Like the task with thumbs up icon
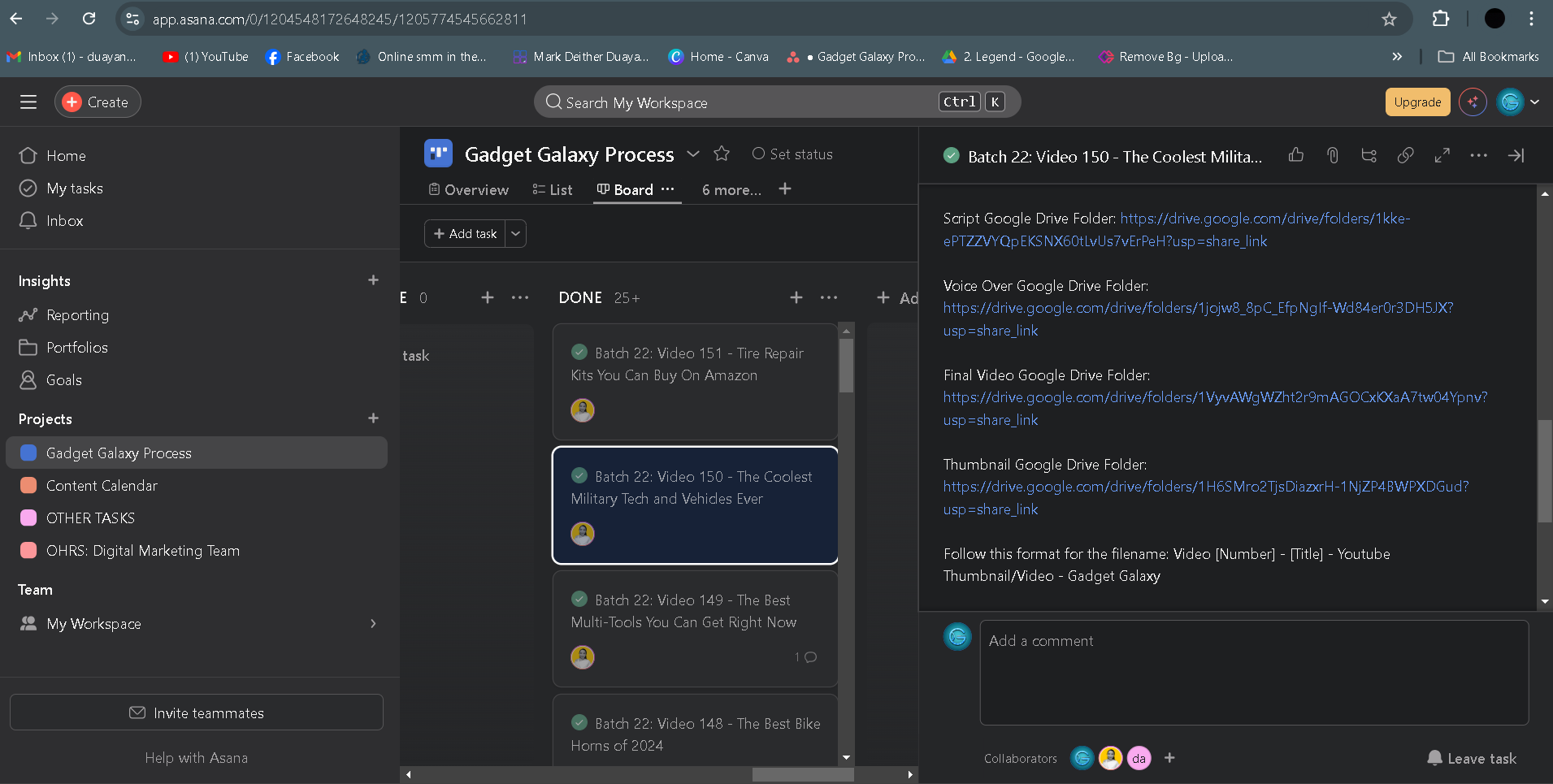 pyautogui.click(x=1296, y=155)
